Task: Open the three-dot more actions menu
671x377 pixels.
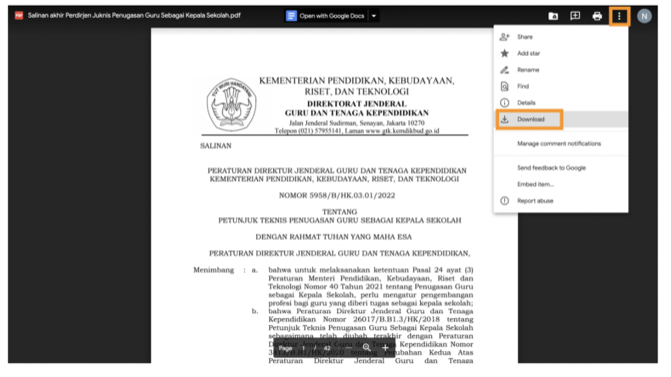Action: (x=619, y=16)
